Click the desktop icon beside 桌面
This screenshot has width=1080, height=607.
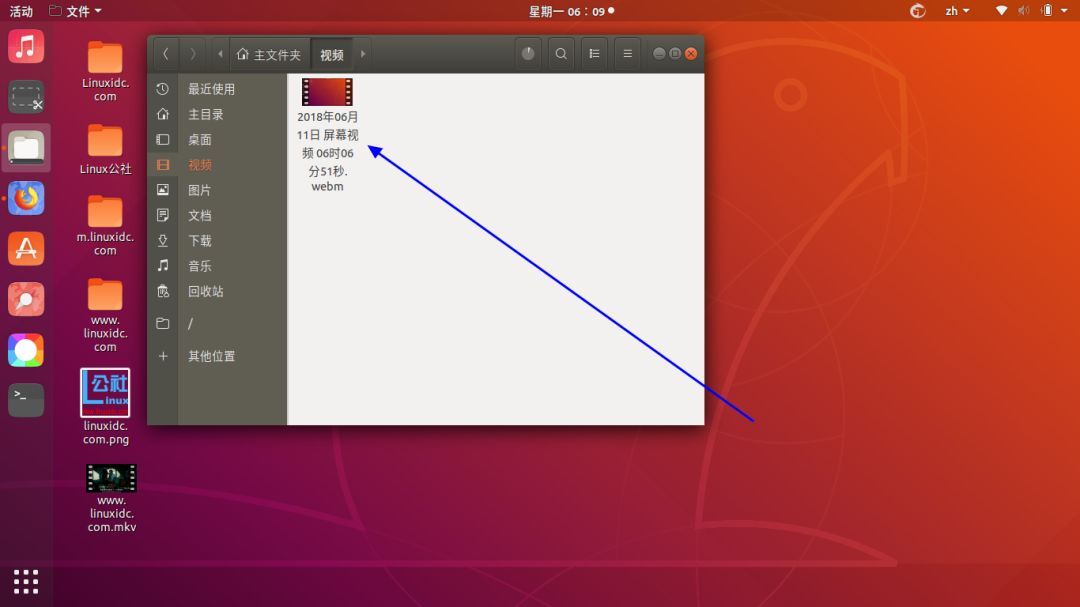click(163, 140)
